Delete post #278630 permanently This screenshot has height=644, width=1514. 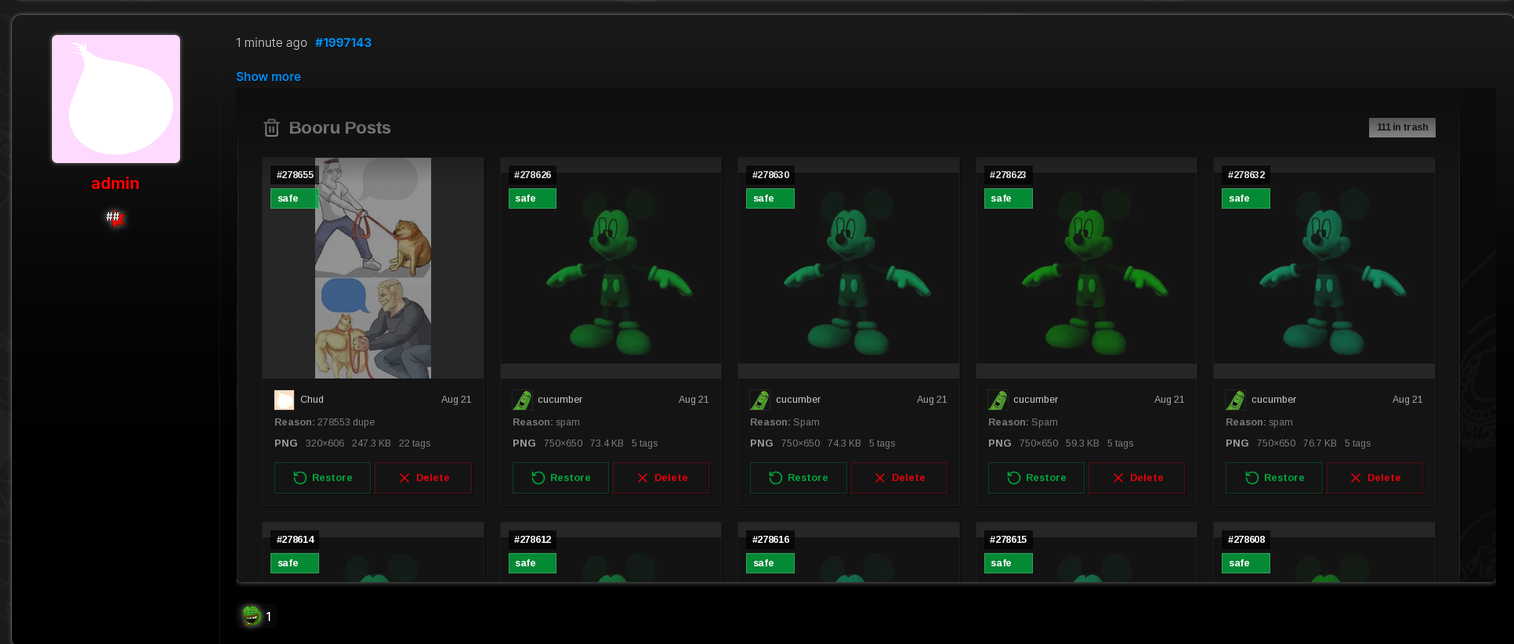(x=899, y=478)
